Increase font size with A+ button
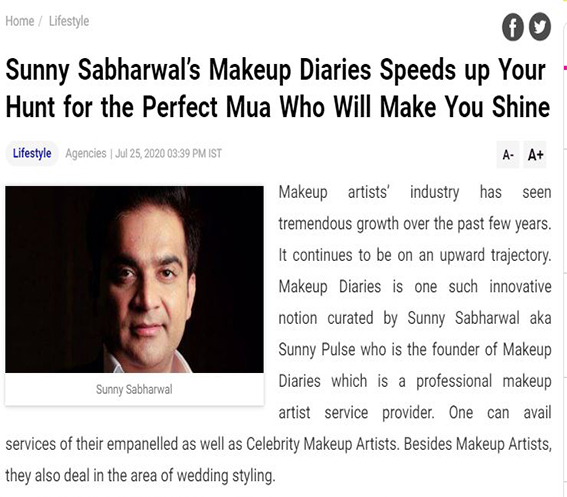The image size is (567, 497). [x=535, y=155]
